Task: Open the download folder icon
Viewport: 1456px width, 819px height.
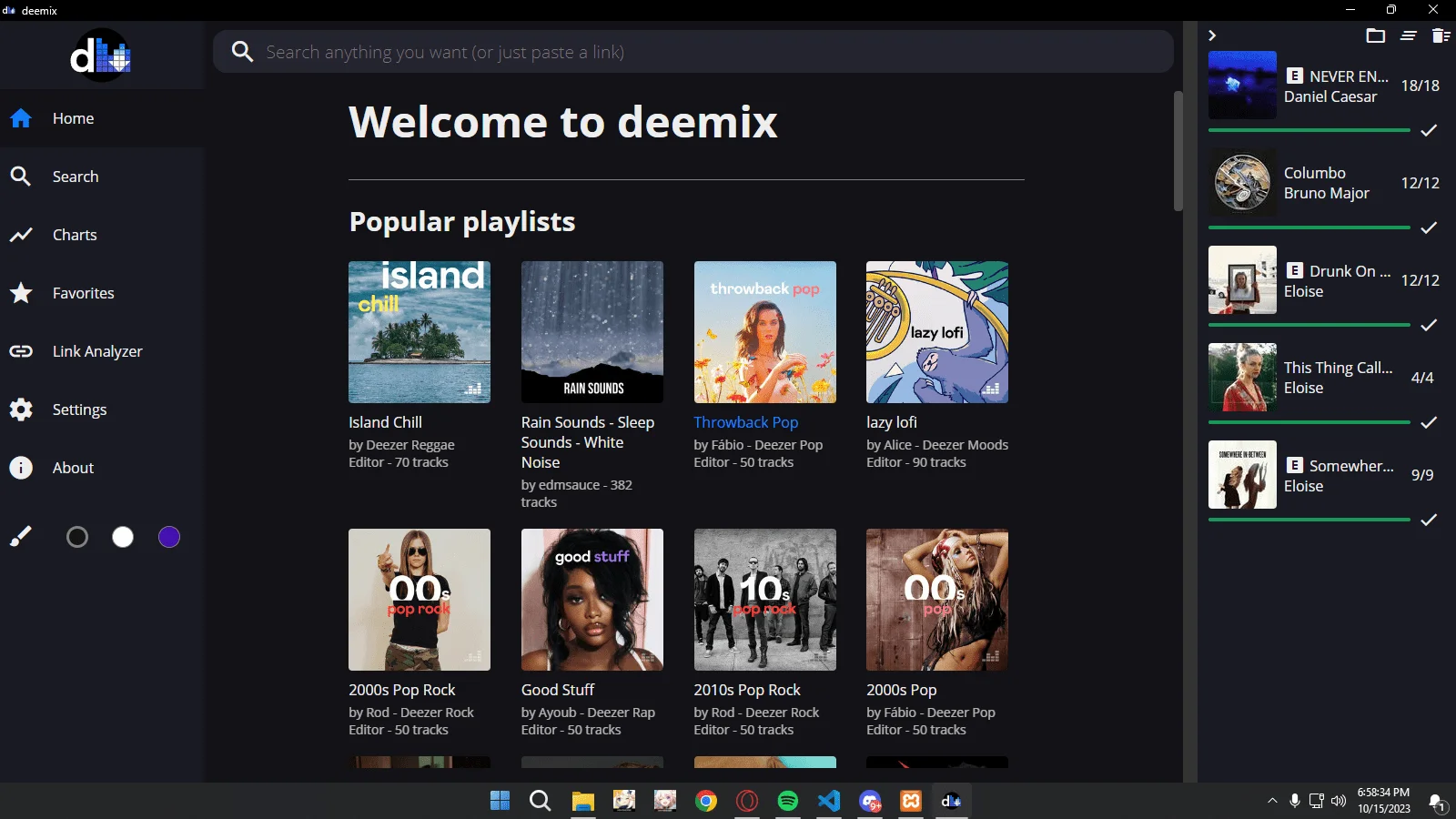Action: pos(1375,35)
